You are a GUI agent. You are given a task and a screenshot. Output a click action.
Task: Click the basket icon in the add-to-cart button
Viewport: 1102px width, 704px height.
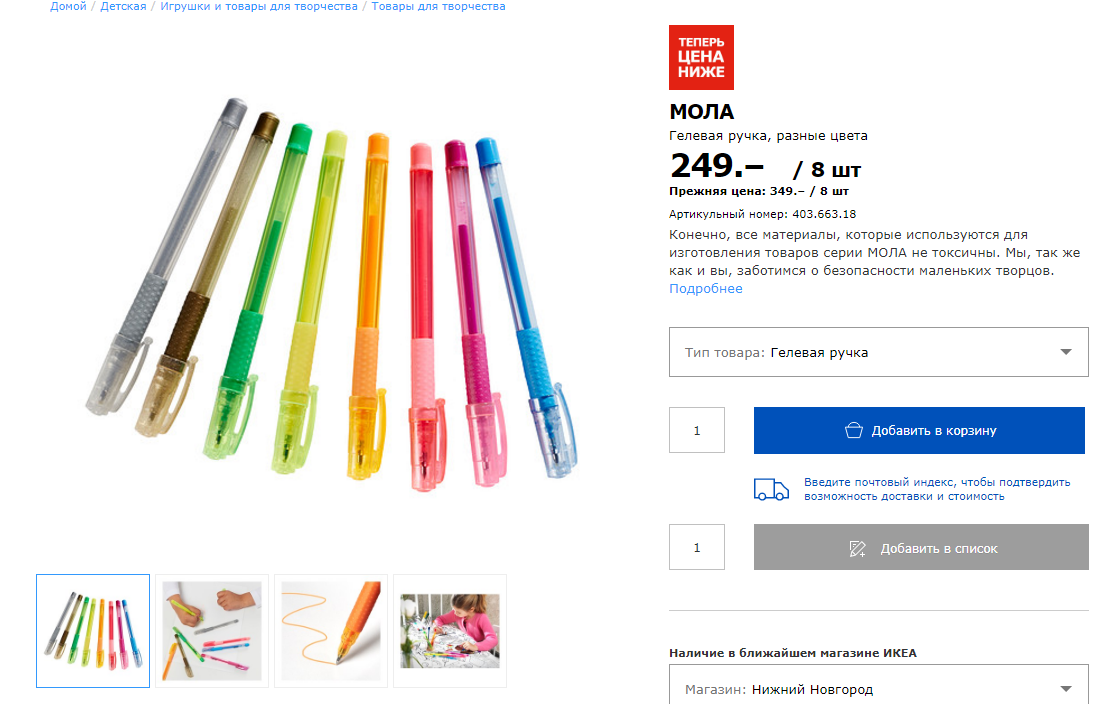[853, 431]
